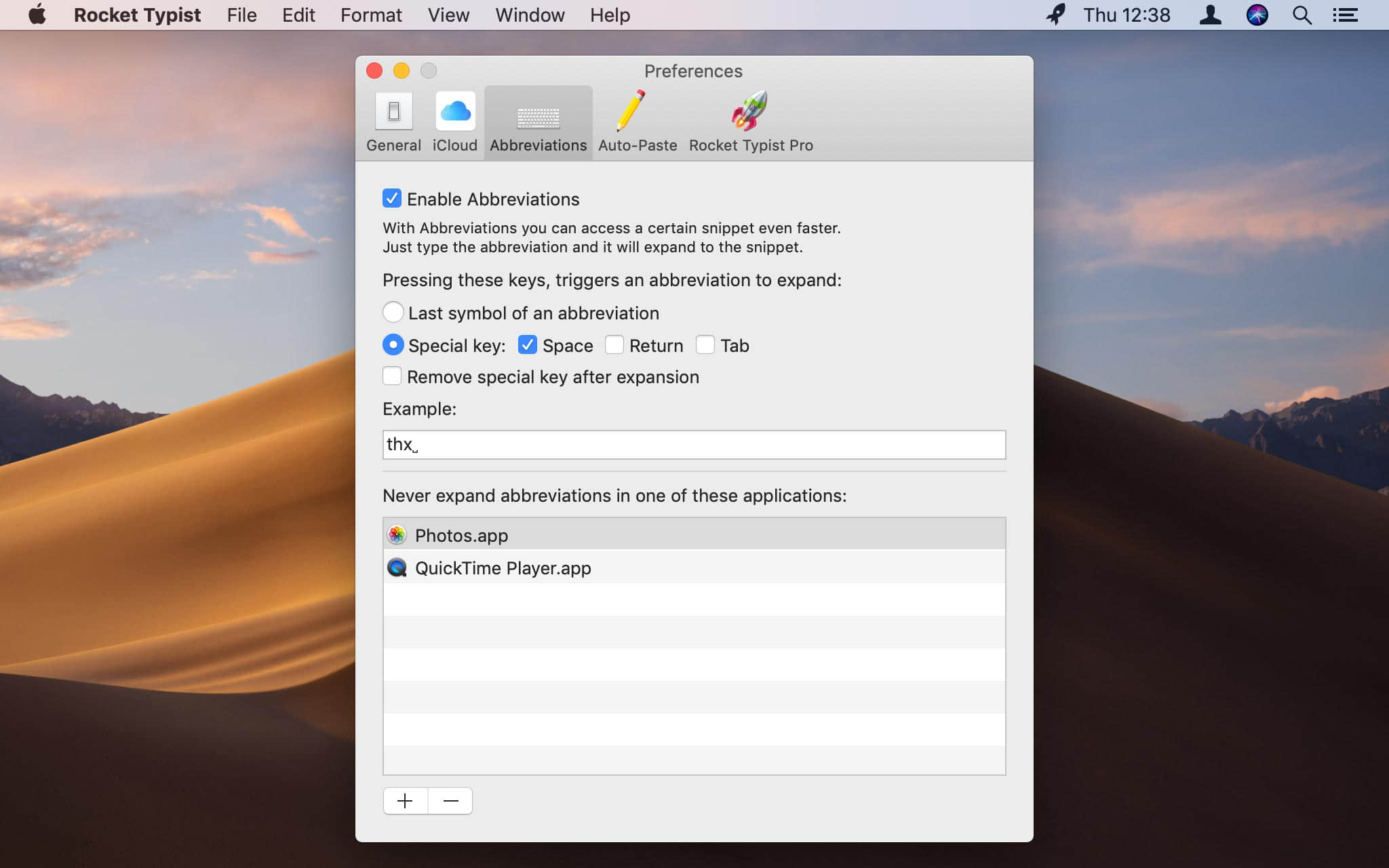Open the user account menu bar icon

click(x=1210, y=15)
